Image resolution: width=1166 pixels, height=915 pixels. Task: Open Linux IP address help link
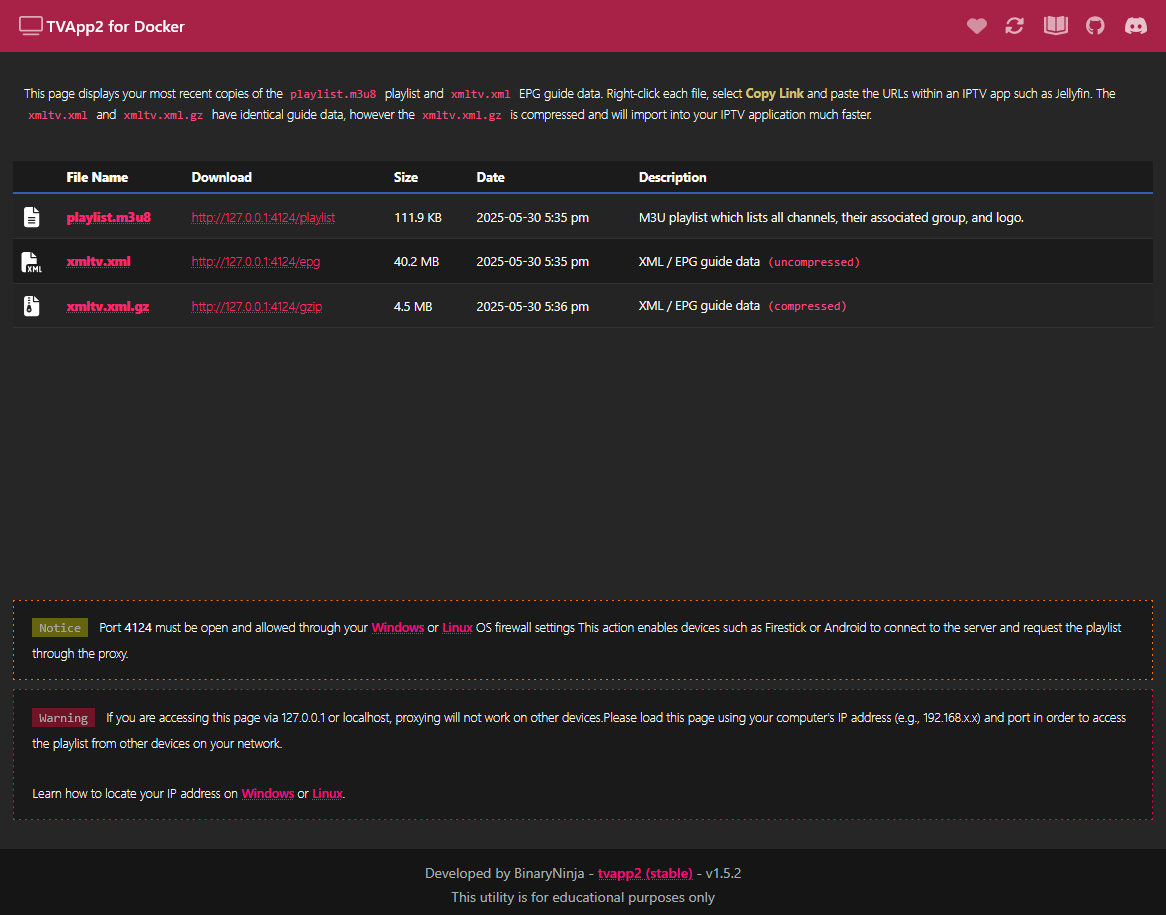point(327,794)
